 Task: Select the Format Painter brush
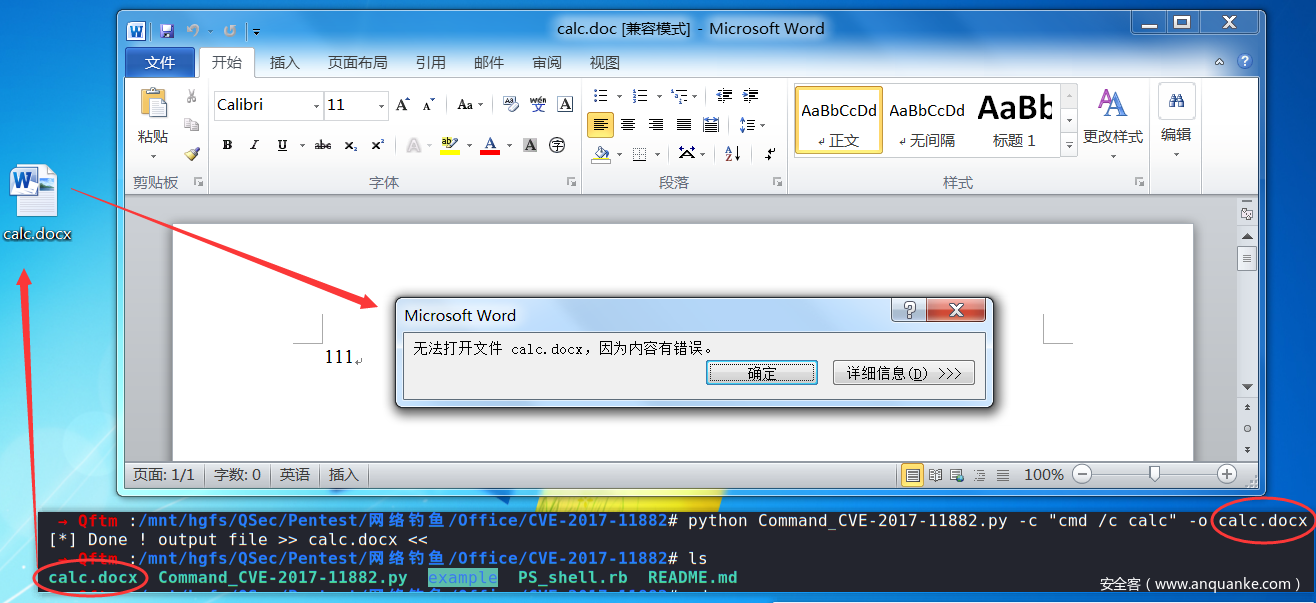(191, 154)
